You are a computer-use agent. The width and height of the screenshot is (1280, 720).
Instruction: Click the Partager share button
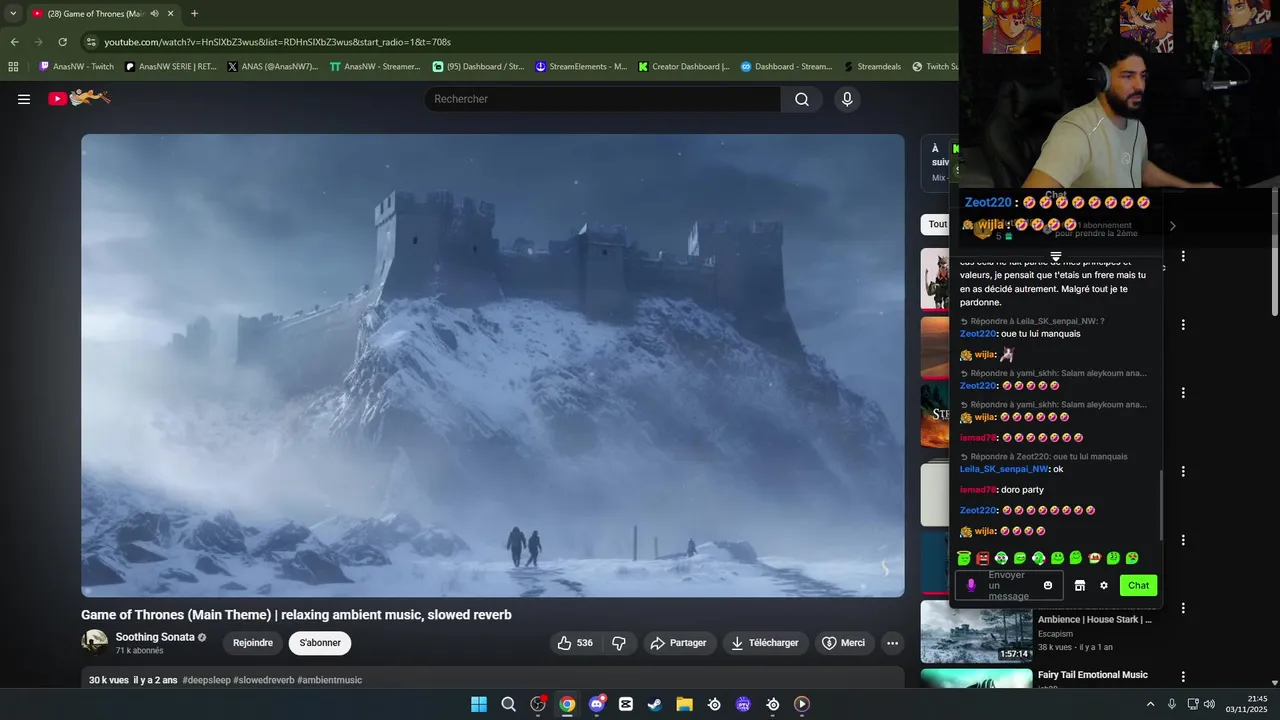678,643
